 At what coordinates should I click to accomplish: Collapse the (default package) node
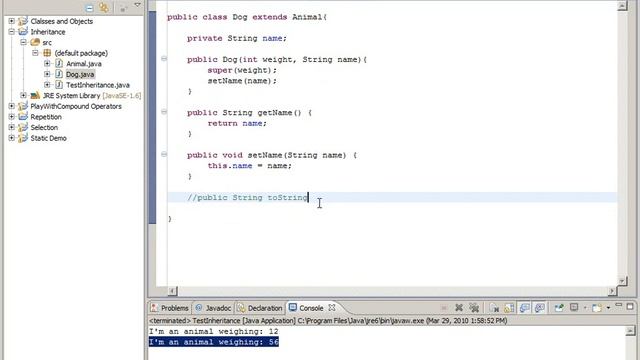click(x=35, y=53)
